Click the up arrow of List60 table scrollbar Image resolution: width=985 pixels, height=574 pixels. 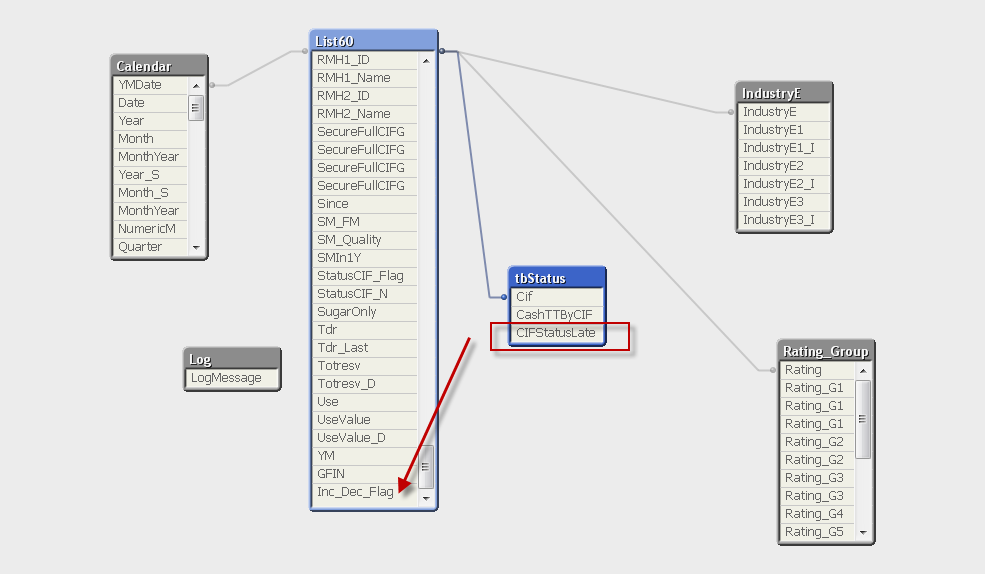pos(426,61)
